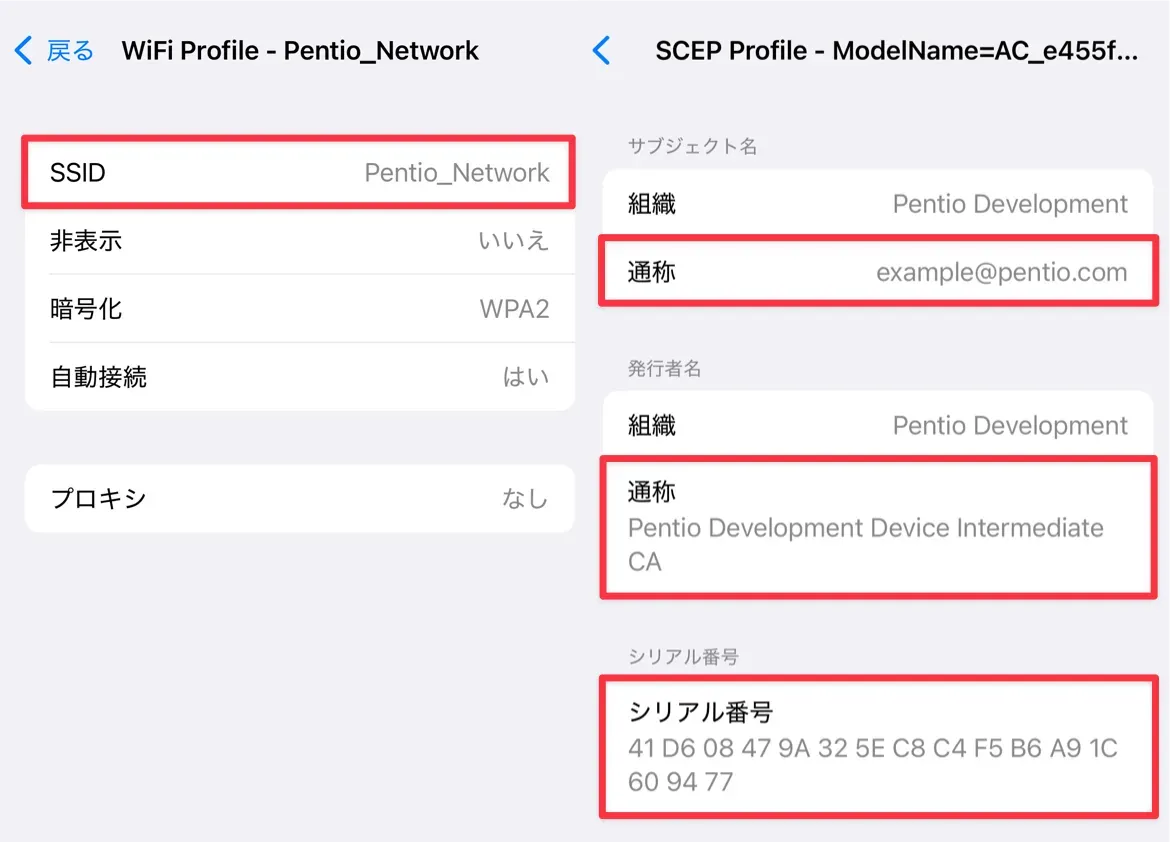Tap the 非表示 hidden network row
1170x842 pixels.
coord(299,241)
